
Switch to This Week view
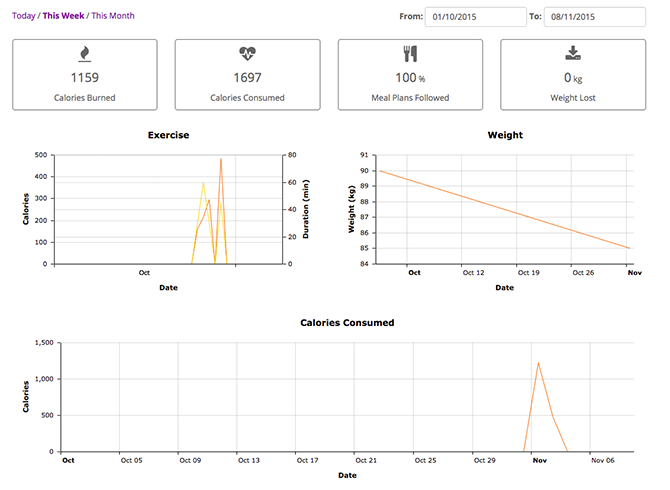(63, 16)
